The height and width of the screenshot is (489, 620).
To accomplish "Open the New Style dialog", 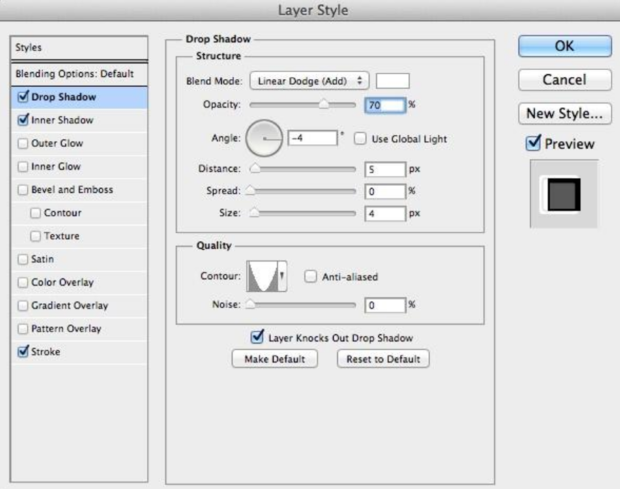I will (565, 114).
